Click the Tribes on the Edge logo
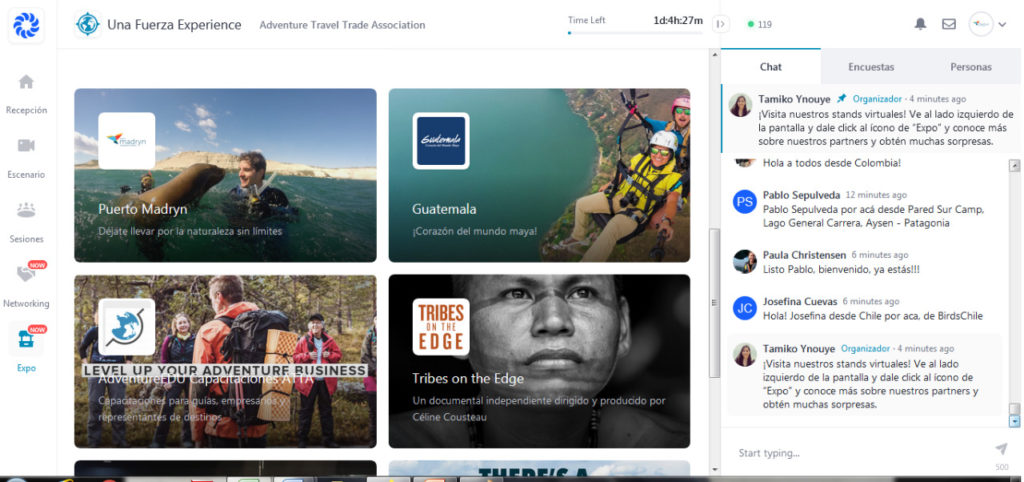1024x482 pixels. 441,327
